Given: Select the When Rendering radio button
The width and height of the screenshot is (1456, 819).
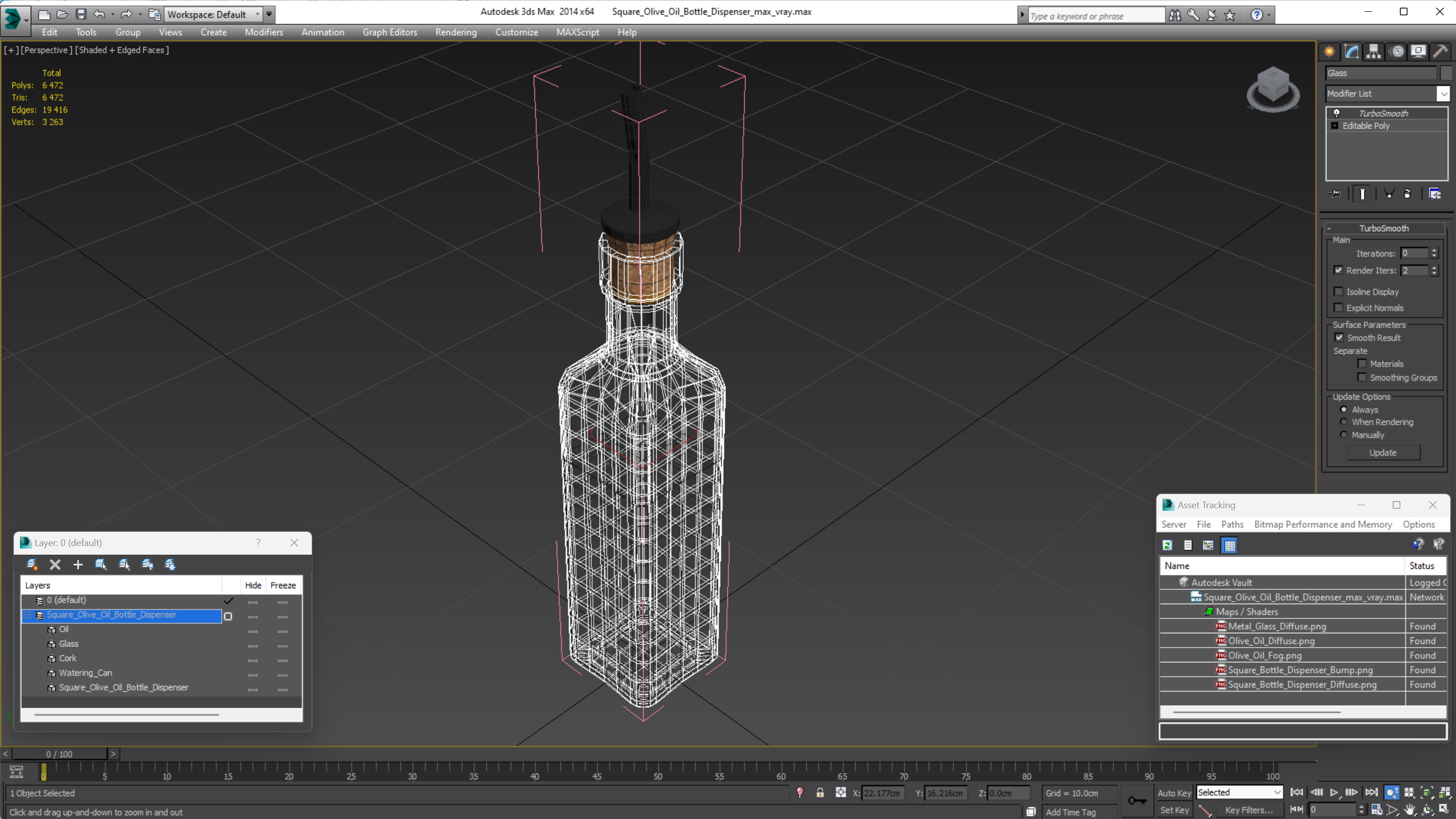Looking at the screenshot, I should click(1344, 421).
